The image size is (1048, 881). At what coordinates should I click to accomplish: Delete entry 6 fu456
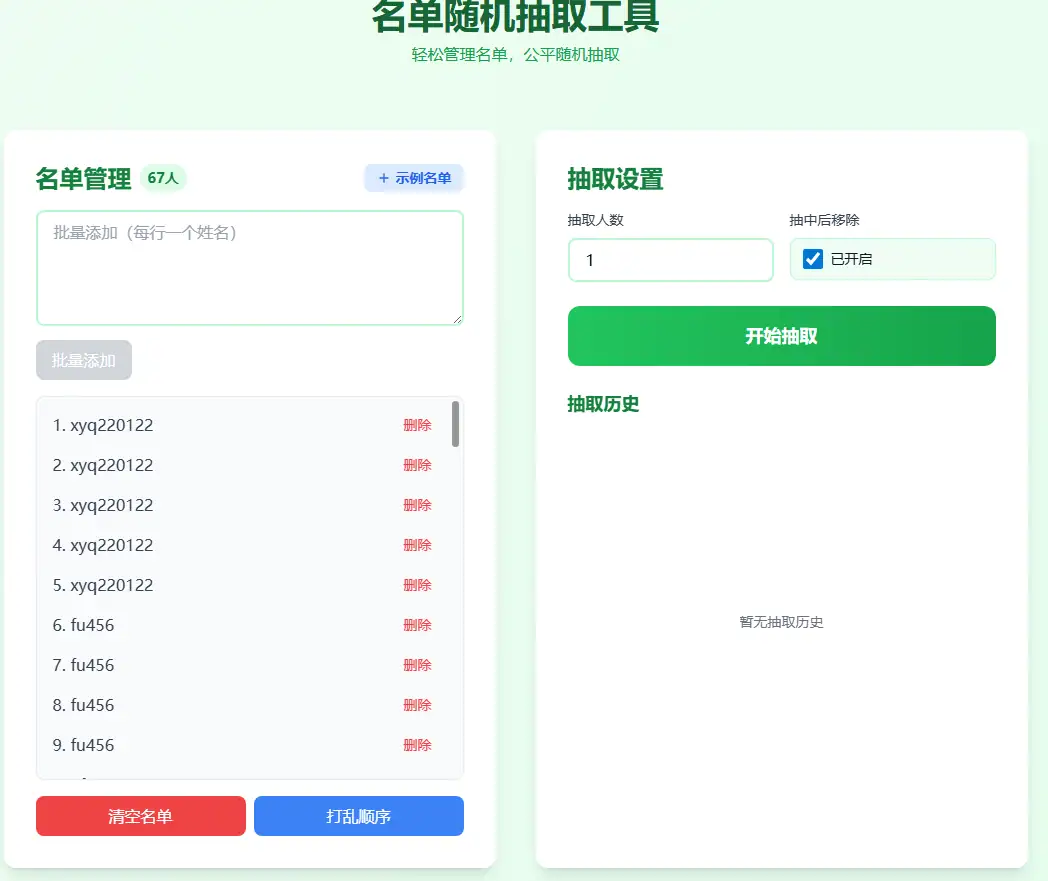[417, 625]
